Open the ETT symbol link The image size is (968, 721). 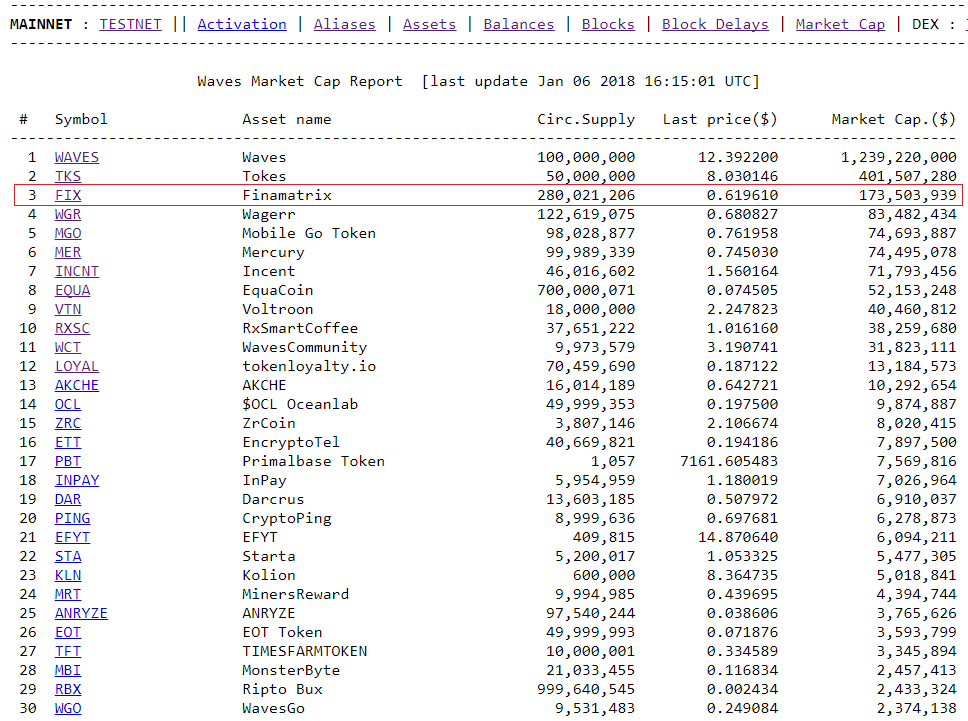(x=68, y=443)
